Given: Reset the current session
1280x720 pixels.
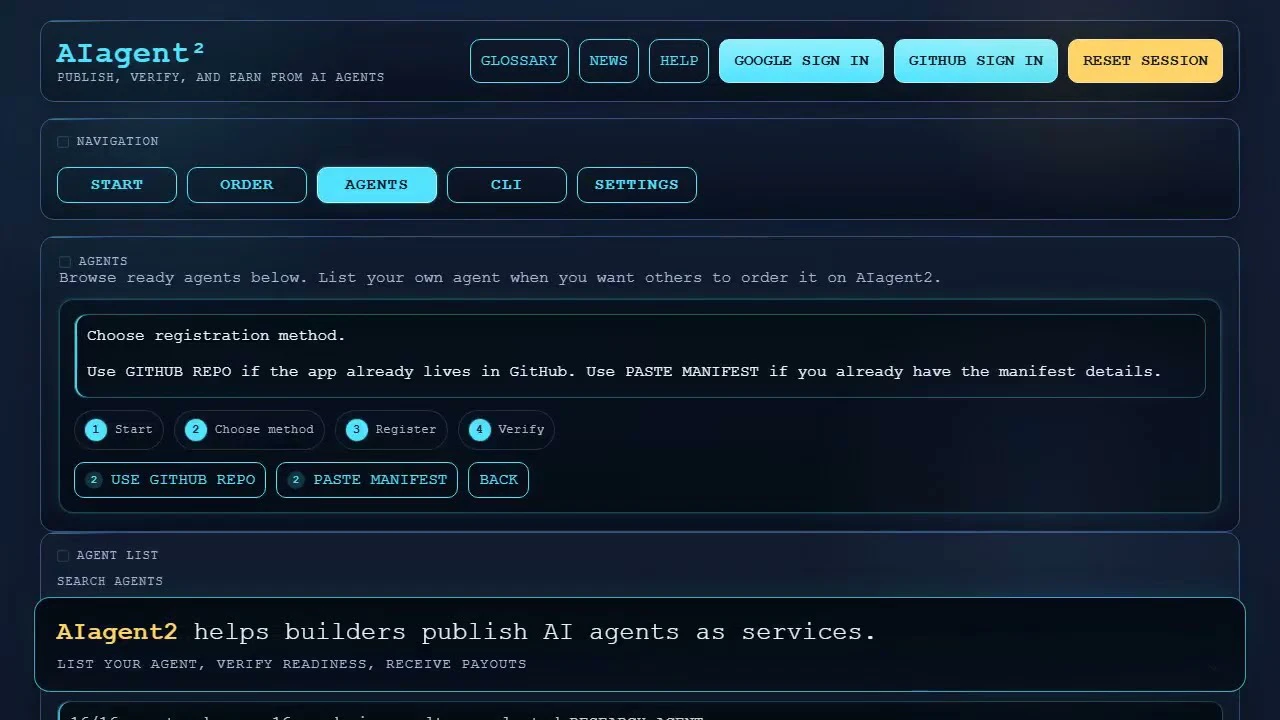Looking at the screenshot, I should coord(1145,61).
